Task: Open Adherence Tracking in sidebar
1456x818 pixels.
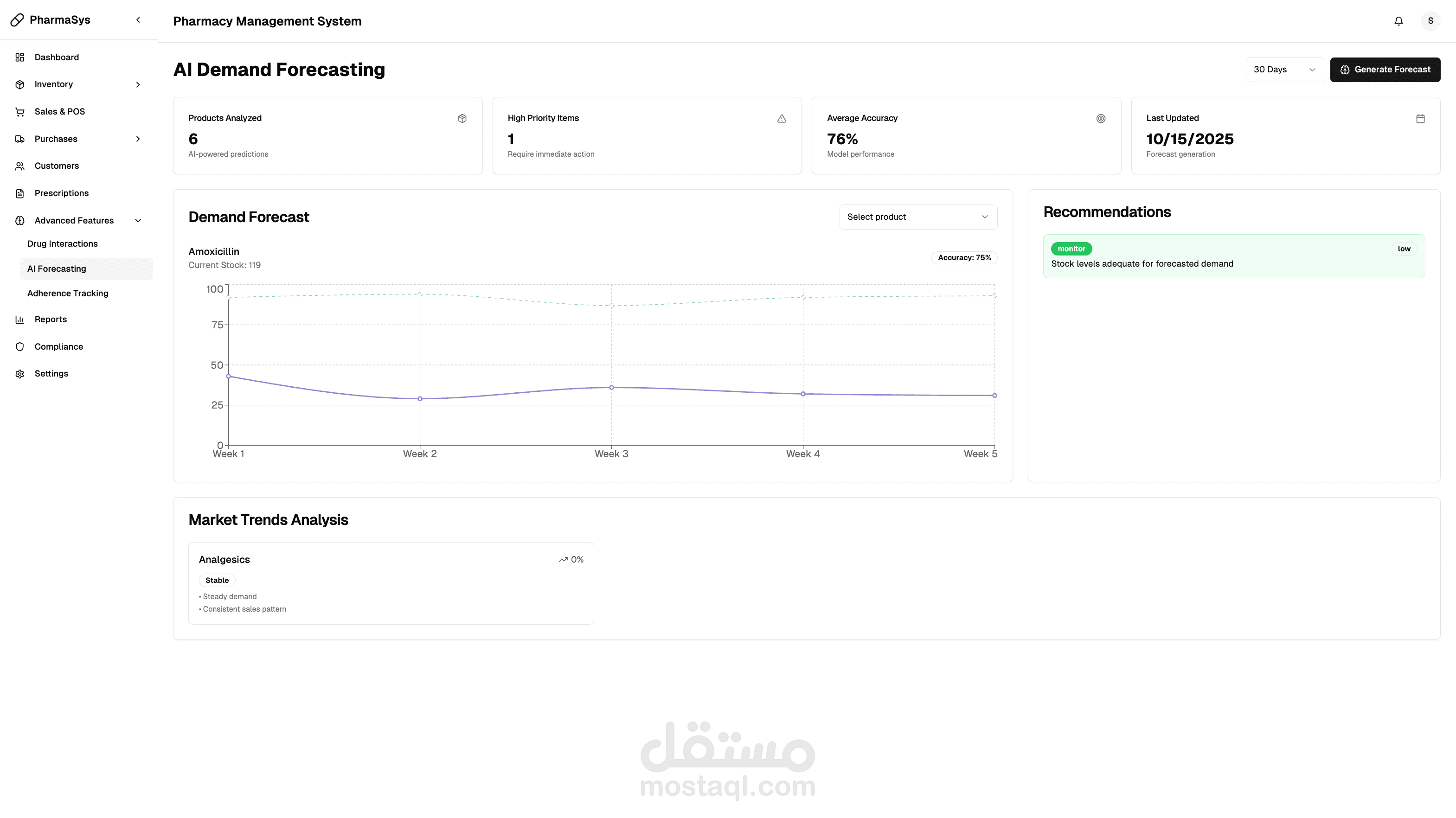Action: point(68,293)
